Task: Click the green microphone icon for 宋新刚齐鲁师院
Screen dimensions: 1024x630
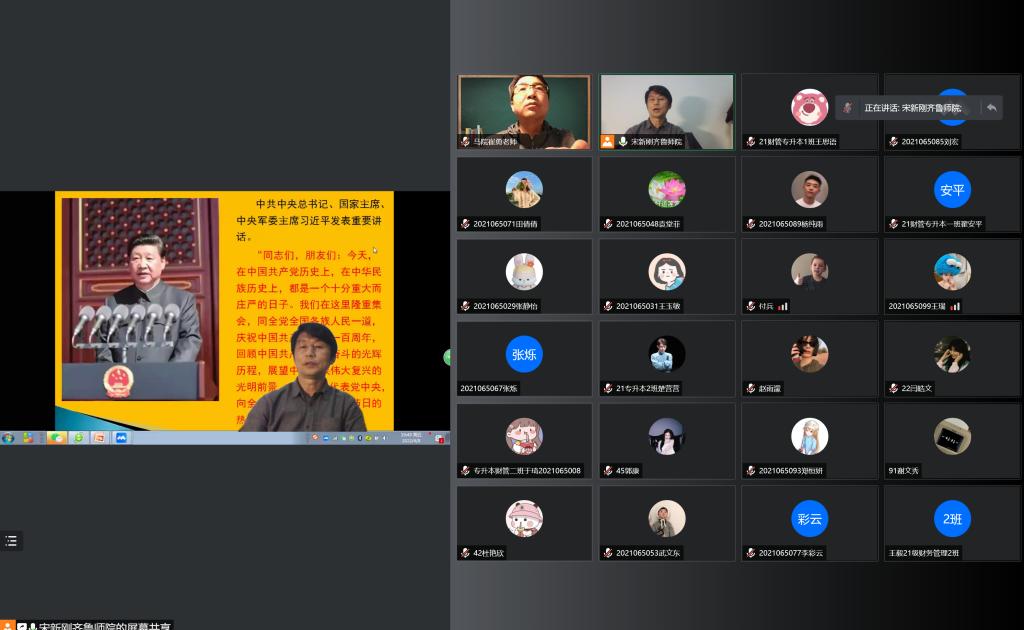Action: click(x=622, y=142)
